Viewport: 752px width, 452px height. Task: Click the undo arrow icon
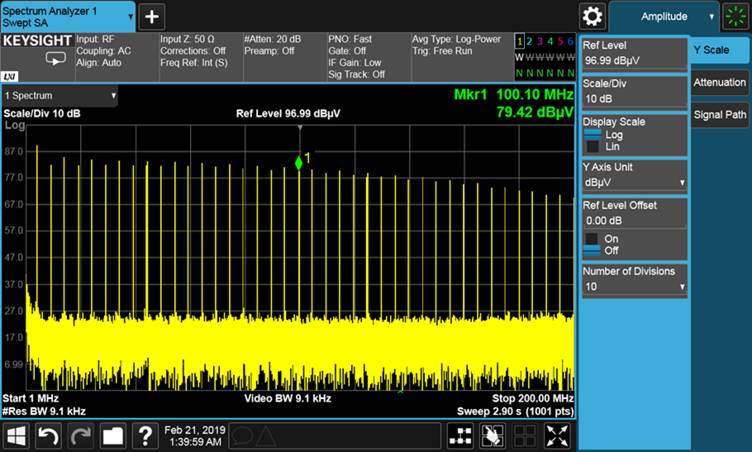tap(48, 435)
